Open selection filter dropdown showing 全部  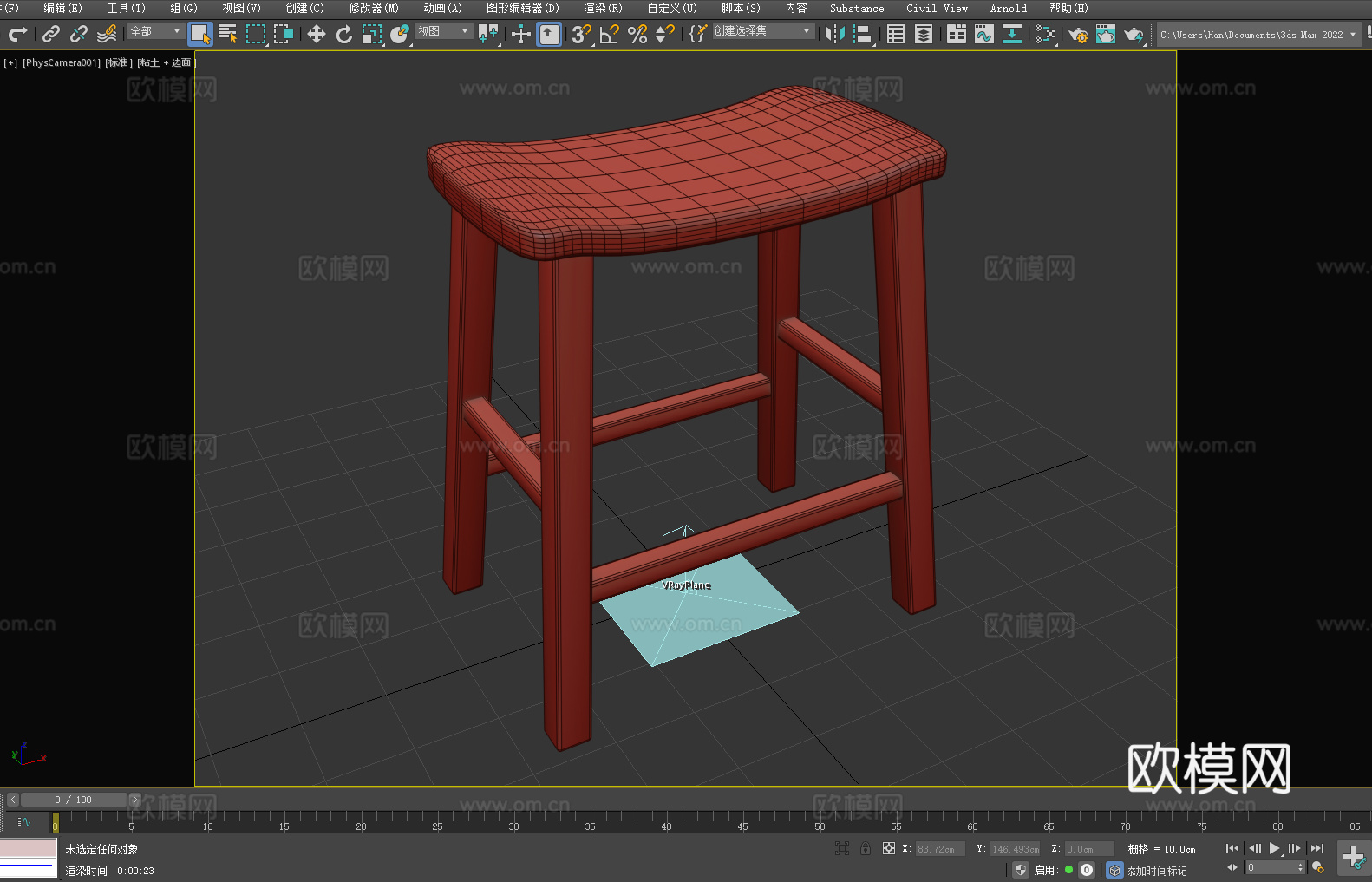click(x=155, y=31)
